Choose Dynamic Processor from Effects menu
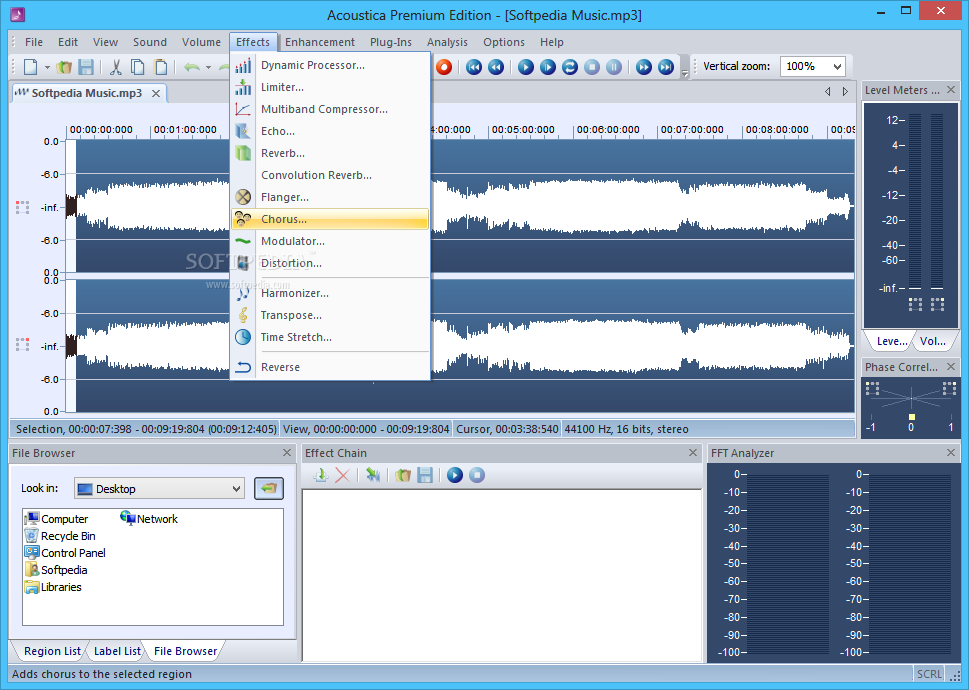This screenshot has width=969, height=690. (x=330, y=65)
